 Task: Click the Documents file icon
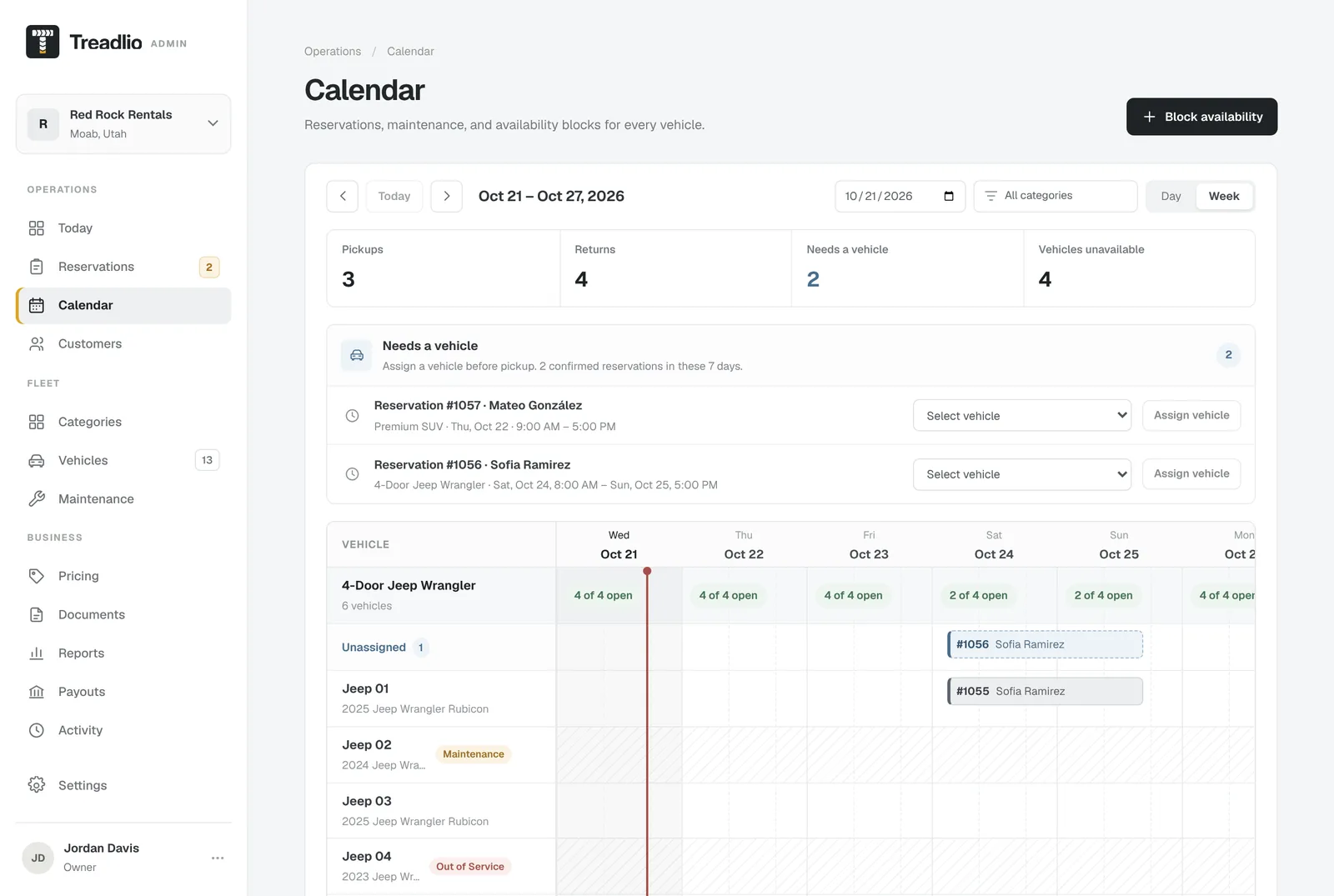click(37, 614)
